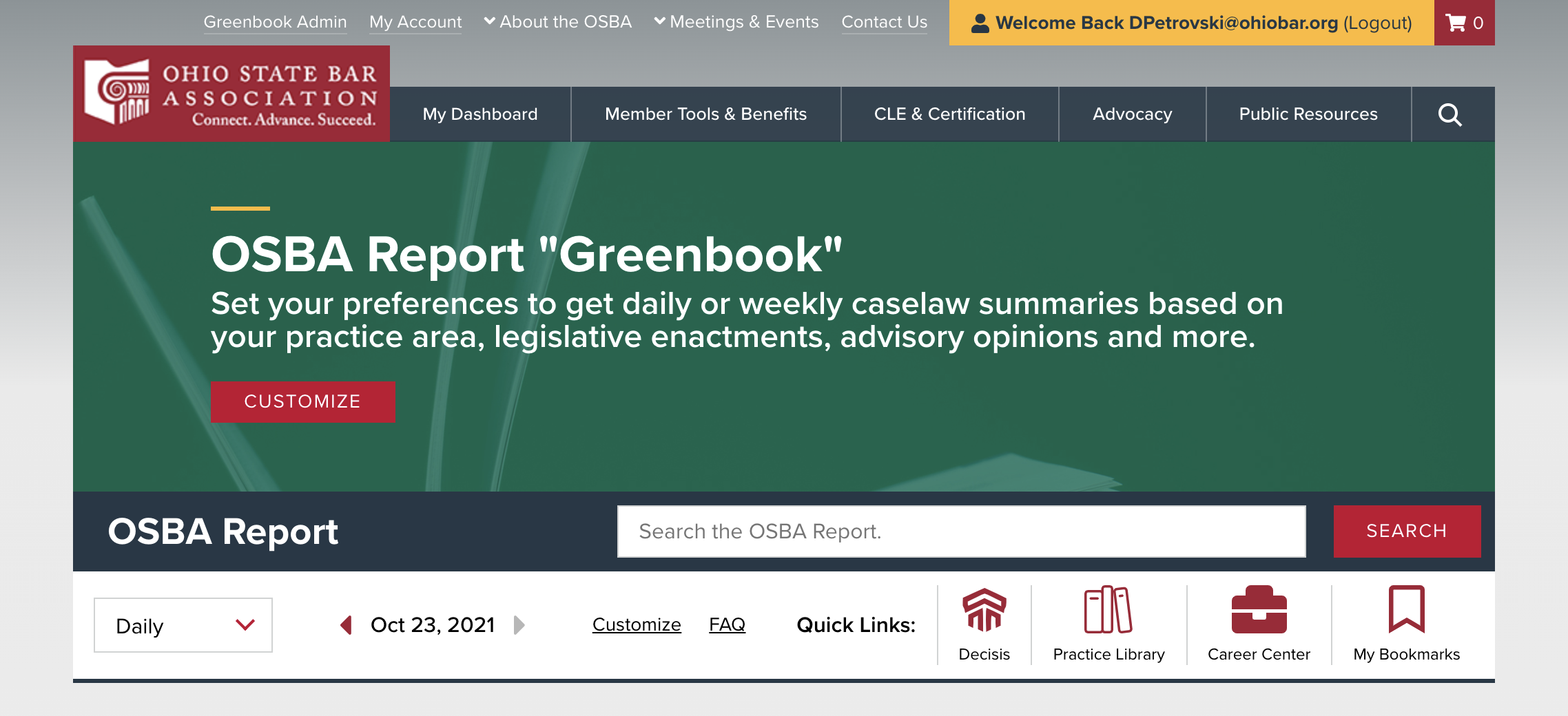Image resolution: width=1568 pixels, height=716 pixels.
Task: Open the Member Tools & Benefits menu
Action: click(705, 114)
